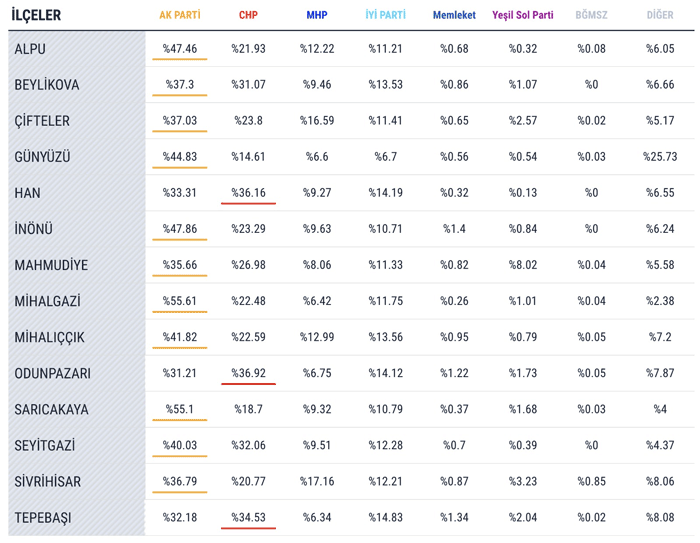This screenshot has height=543, width=700.
Task: Select MAHMUDİYE Yeşil Sol value %8.02
Action: [x=523, y=265]
